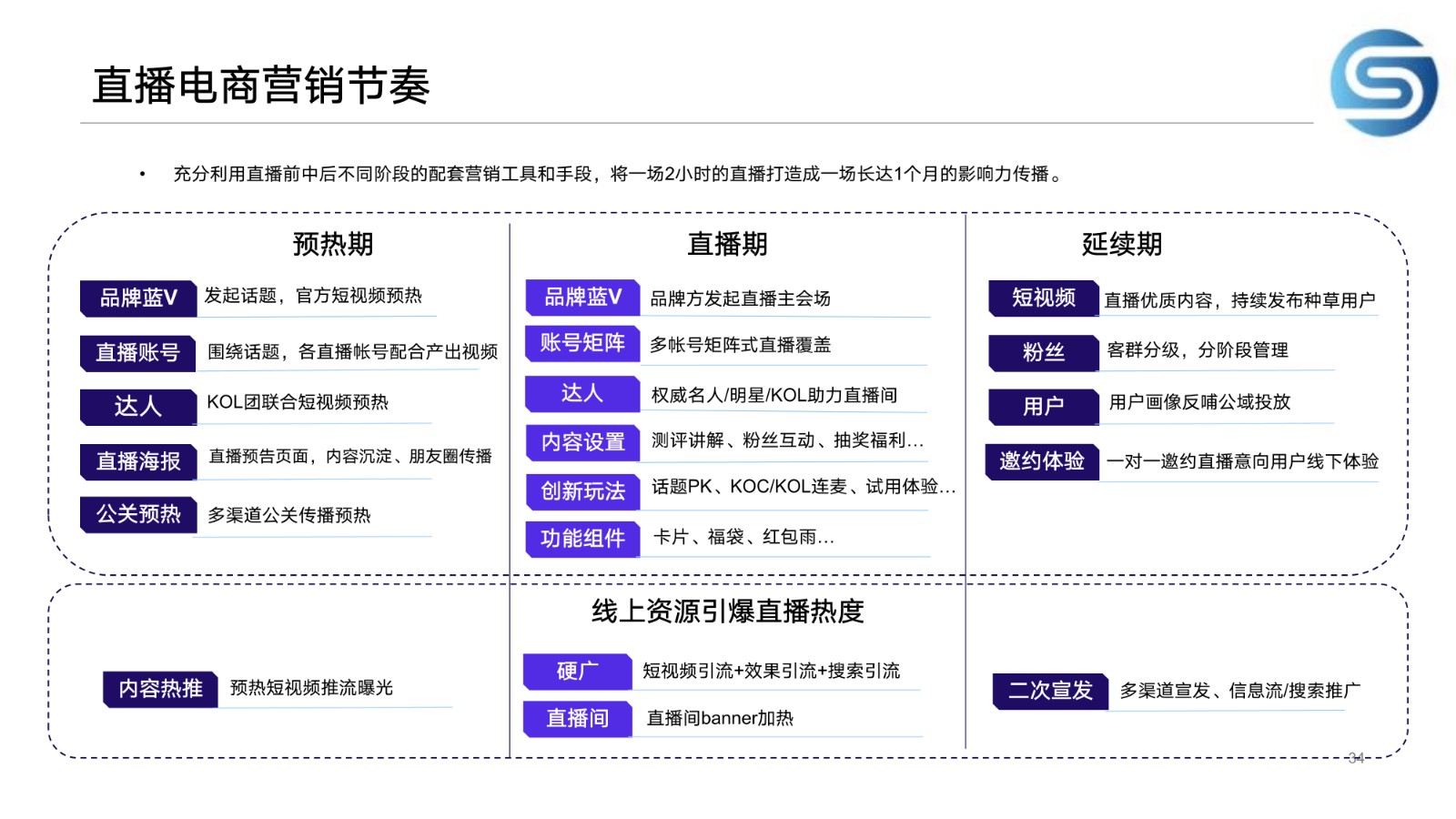Image resolution: width=1456 pixels, height=819 pixels.
Task: Select text 直播优质内容，持续发布种草用户
Action: (x=1239, y=300)
